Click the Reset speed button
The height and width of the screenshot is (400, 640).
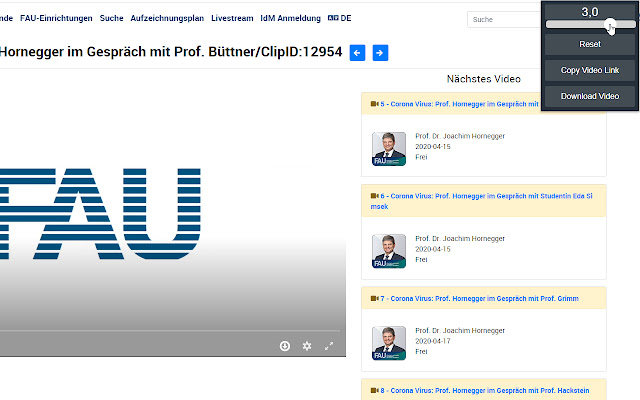[x=590, y=44]
